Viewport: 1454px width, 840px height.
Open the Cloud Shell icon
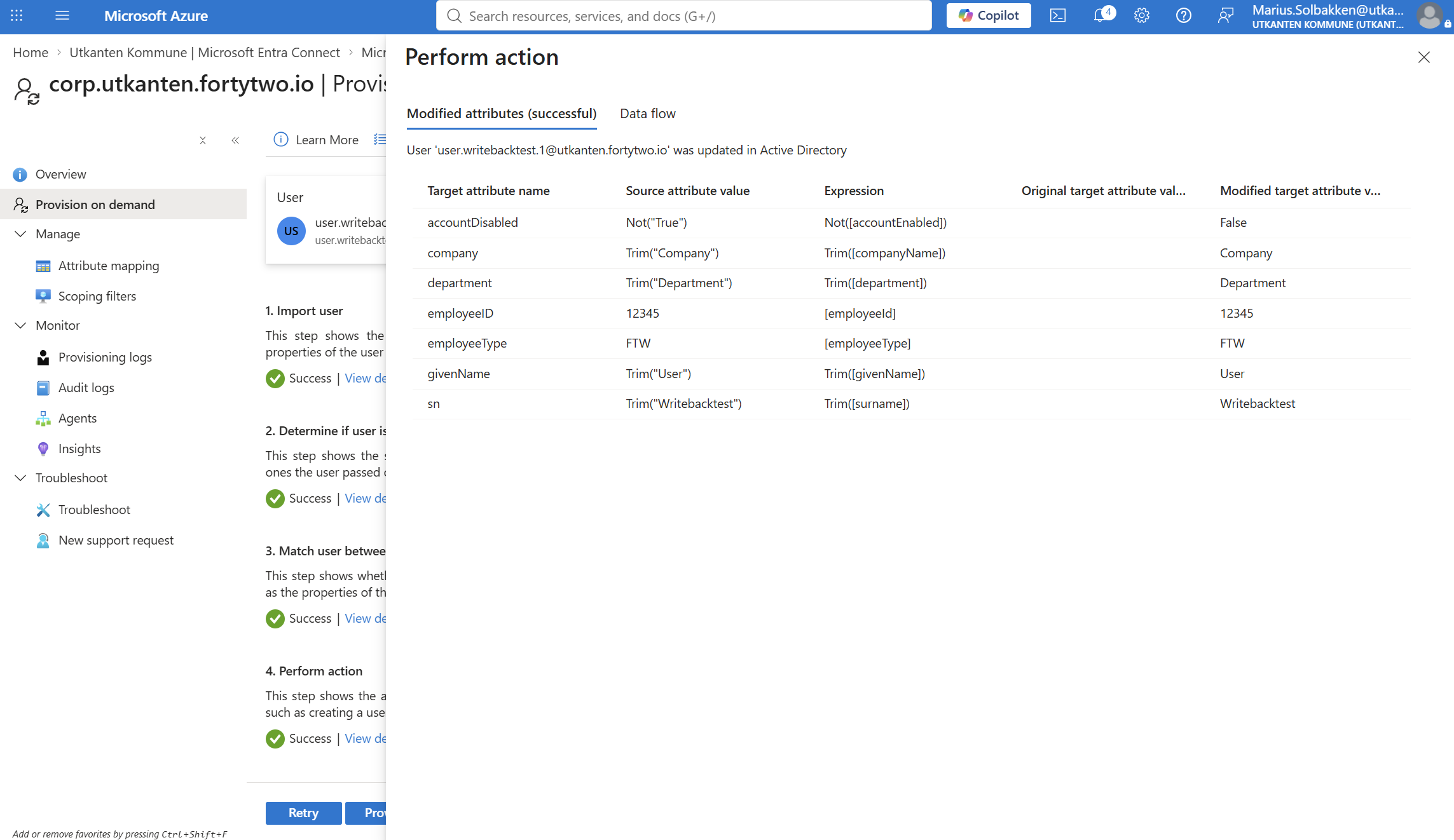1057,15
